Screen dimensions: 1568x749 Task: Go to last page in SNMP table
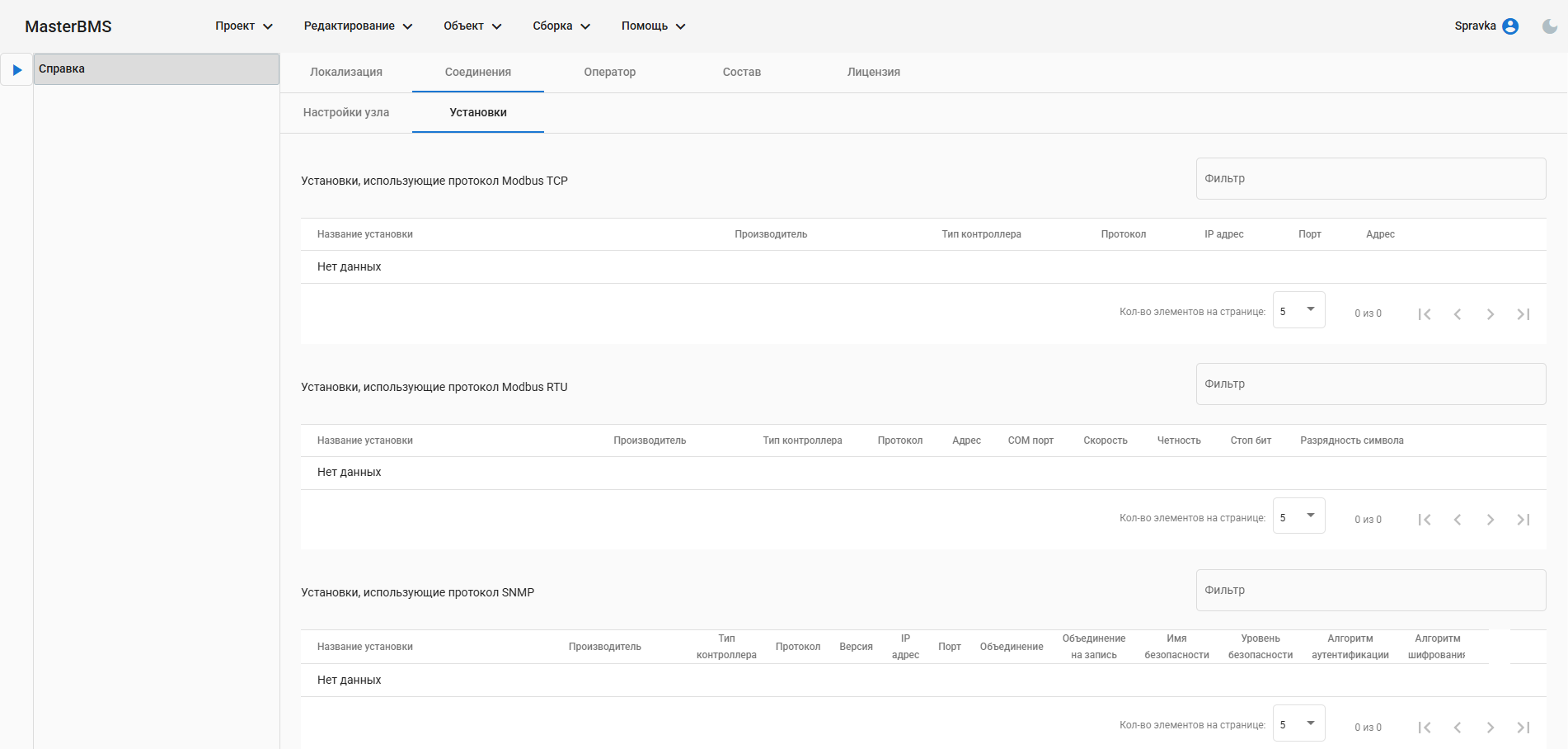click(1523, 728)
